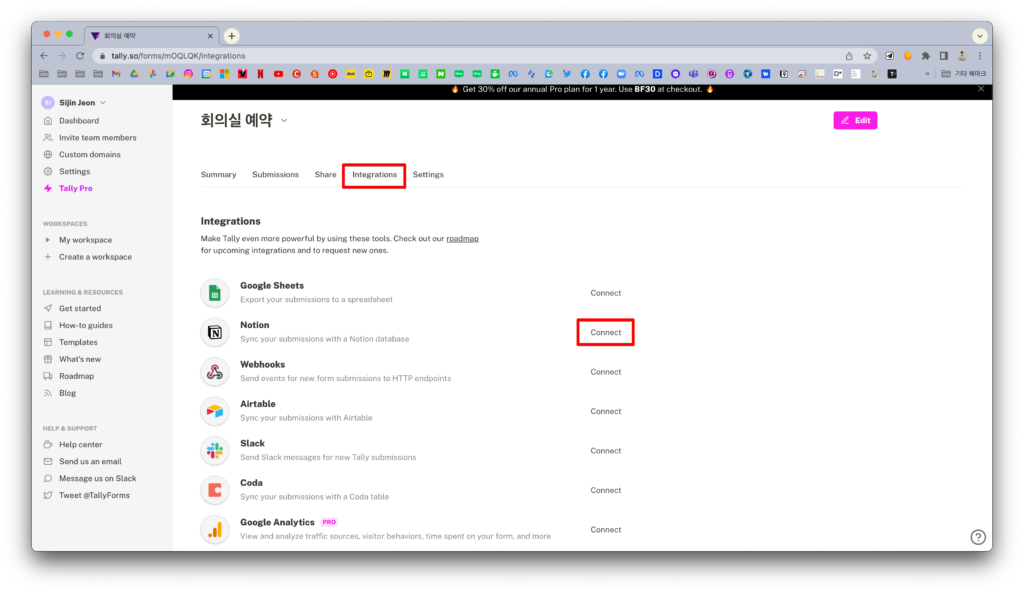Image resolution: width=1024 pixels, height=593 pixels.
Task: Select the Webhooks integration icon
Action: pyautogui.click(x=215, y=371)
